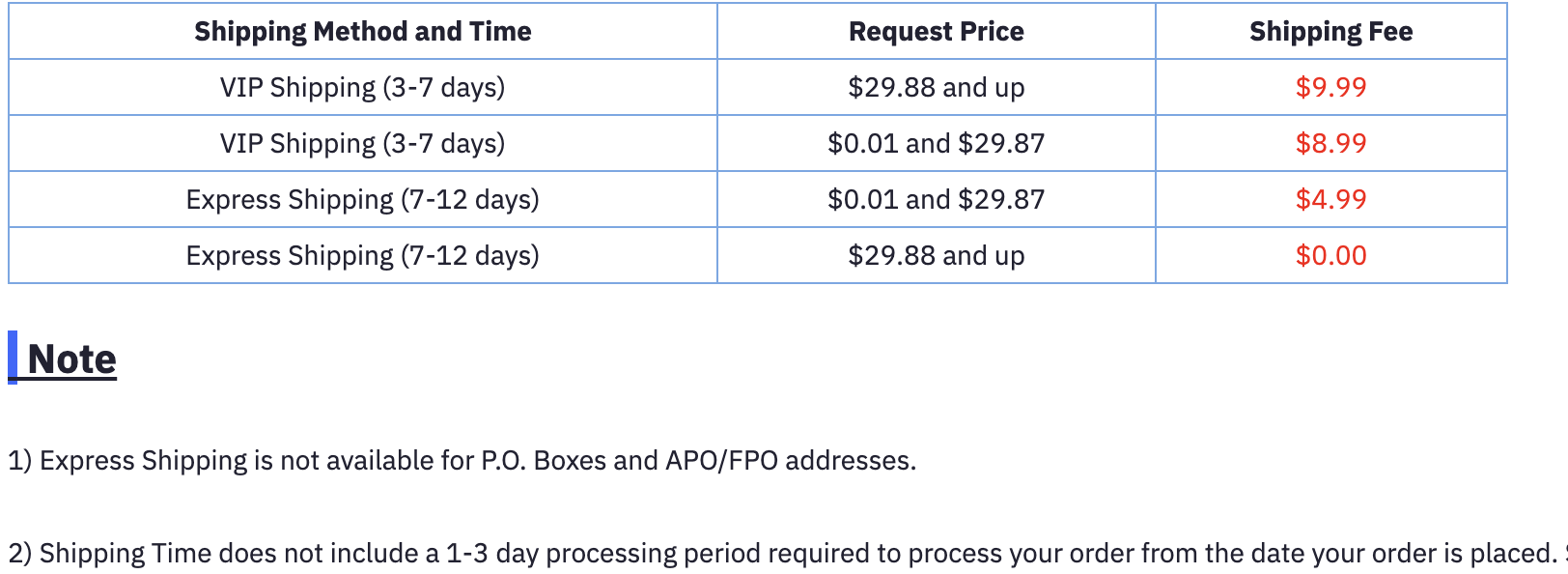Viewport: 1568px width, 574px height.
Task: Click the Shipping Method and Time header
Action: tap(362, 32)
